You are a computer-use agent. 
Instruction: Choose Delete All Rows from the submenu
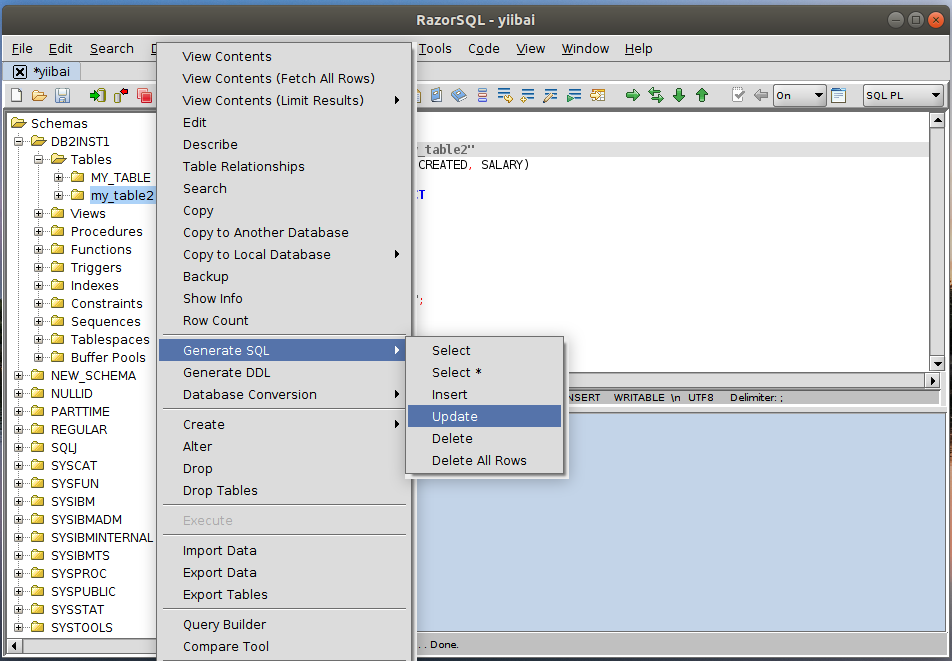pos(484,461)
